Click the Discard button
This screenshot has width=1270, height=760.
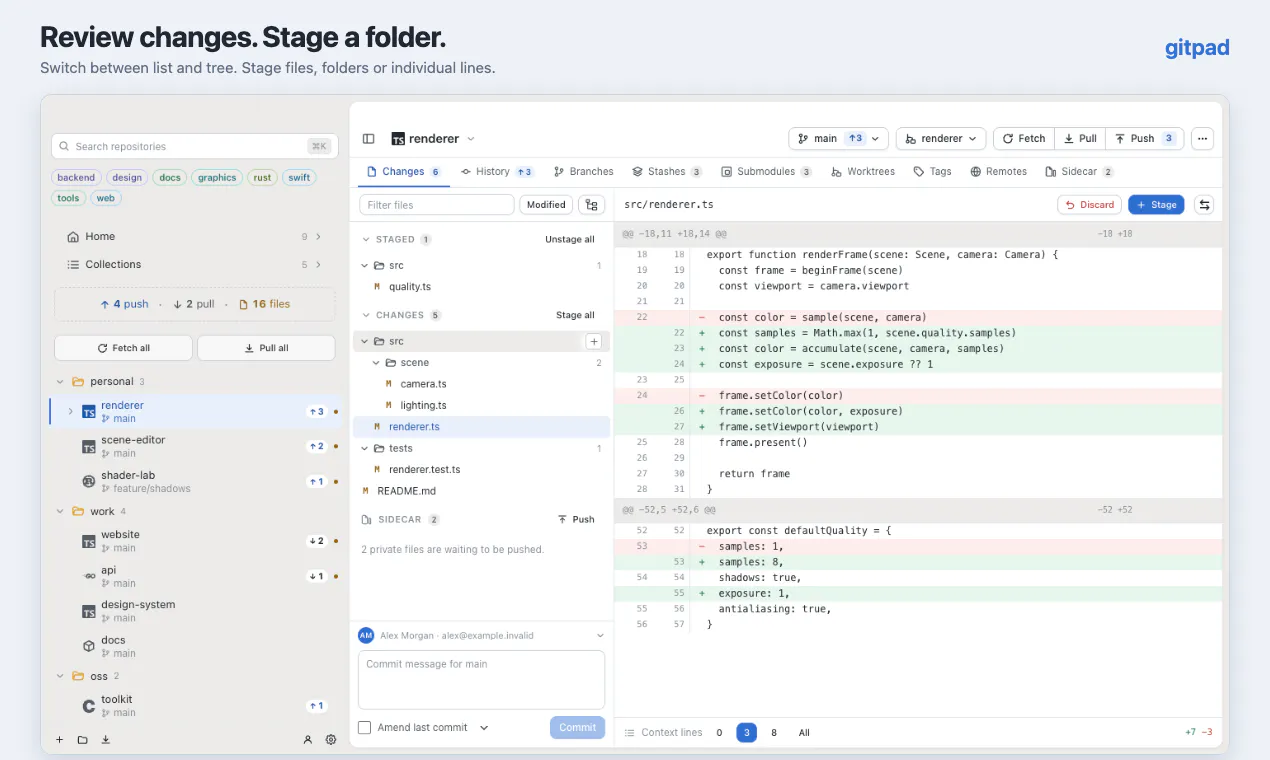1089,205
